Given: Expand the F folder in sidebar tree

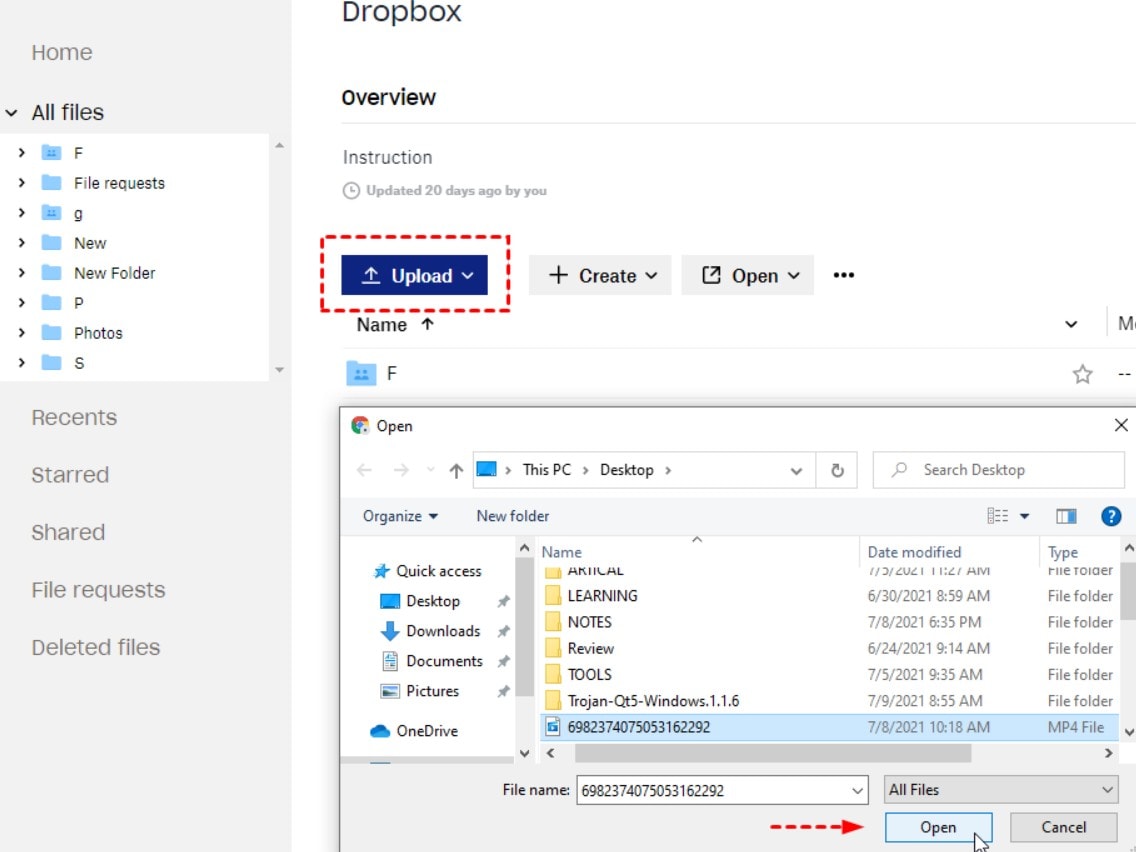Looking at the screenshot, I should (x=22, y=152).
